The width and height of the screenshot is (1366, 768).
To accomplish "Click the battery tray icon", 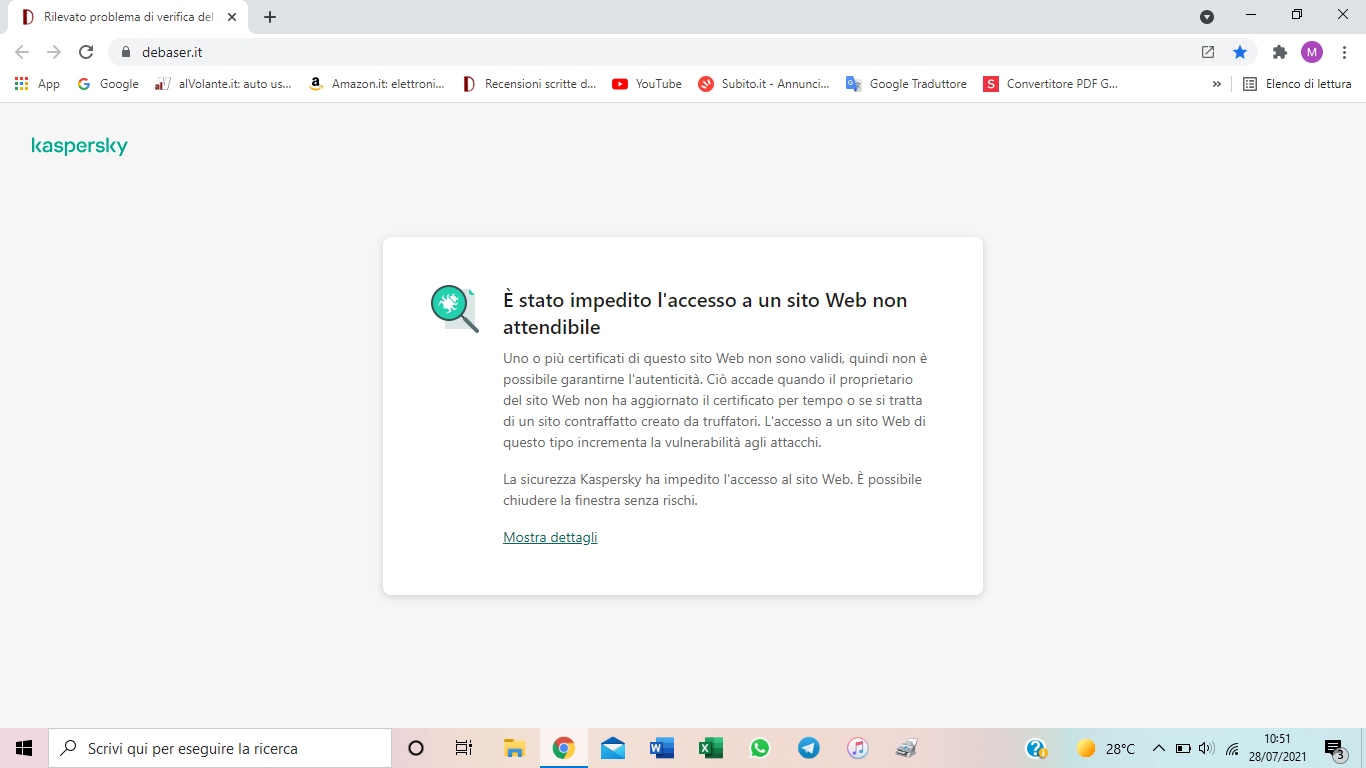I will click(x=1183, y=748).
